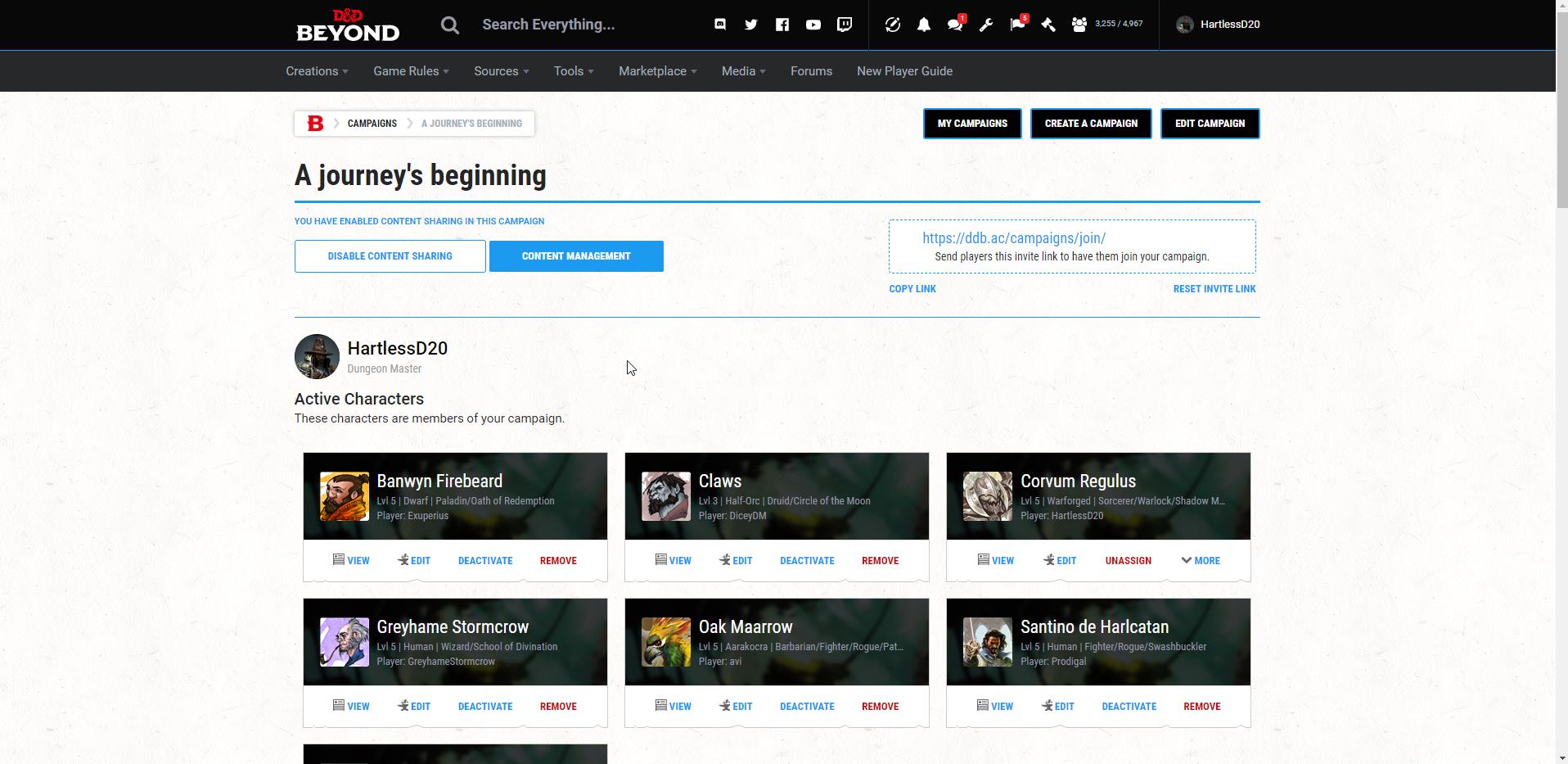Screen dimensions: 1568x764
Task: Open the New Player Guide
Action: pos(904,71)
